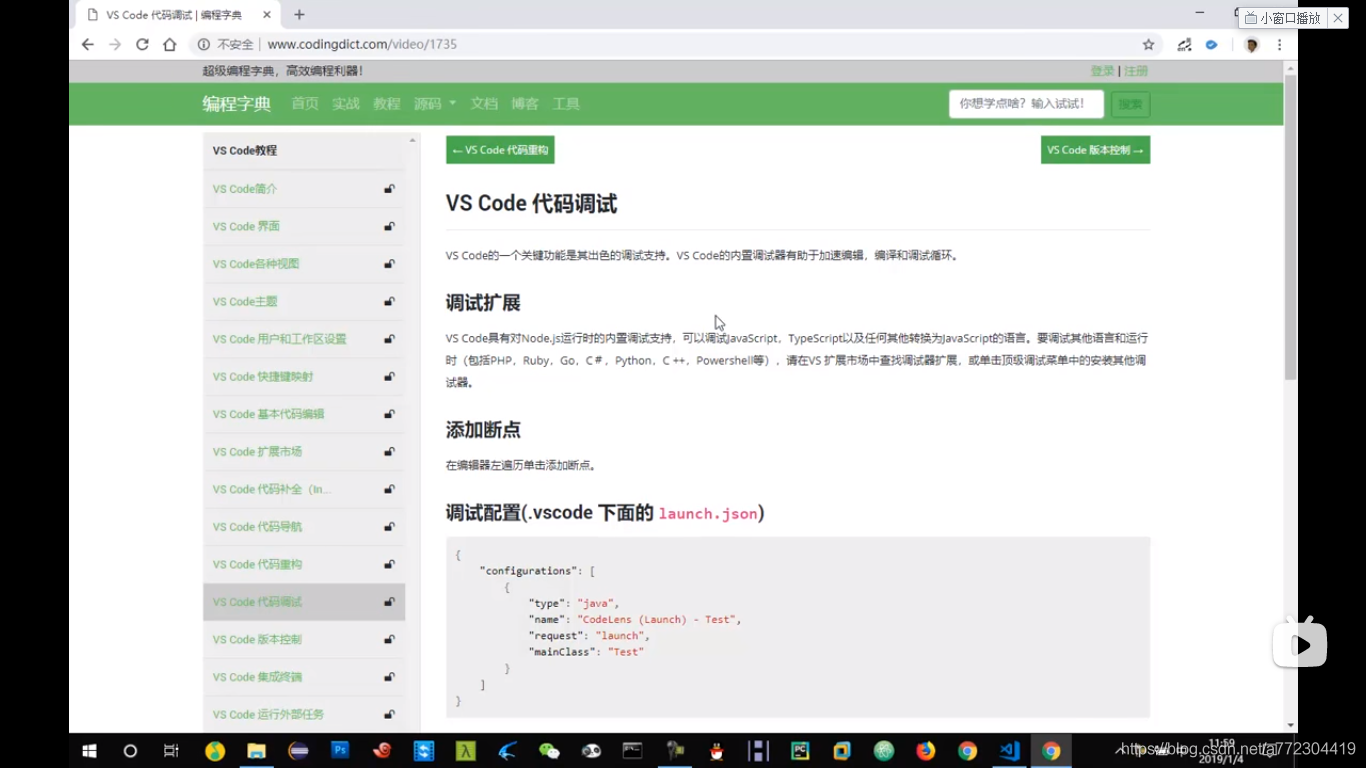Click the blue extension icon in toolbar

click(x=1211, y=44)
